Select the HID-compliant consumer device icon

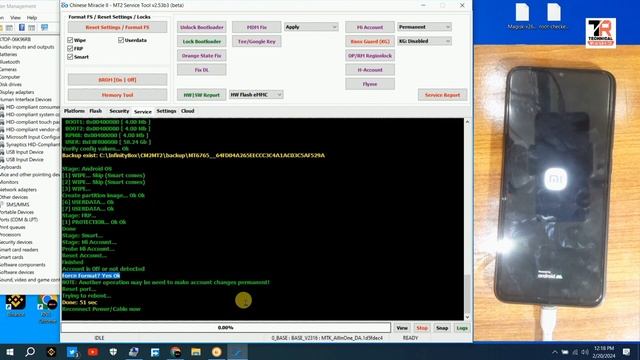pyautogui.click(x=2, y=107)
